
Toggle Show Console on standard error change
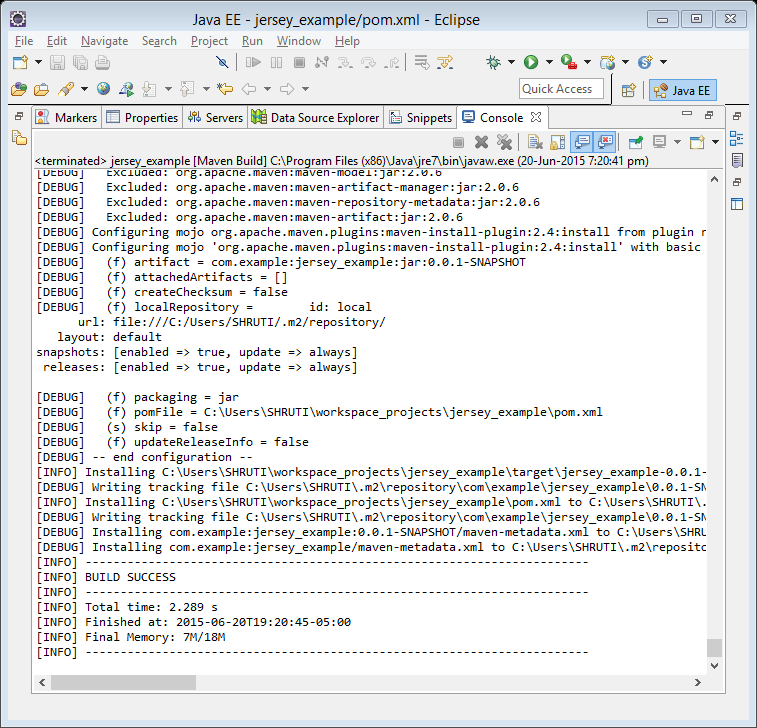(x=605, y=142)
